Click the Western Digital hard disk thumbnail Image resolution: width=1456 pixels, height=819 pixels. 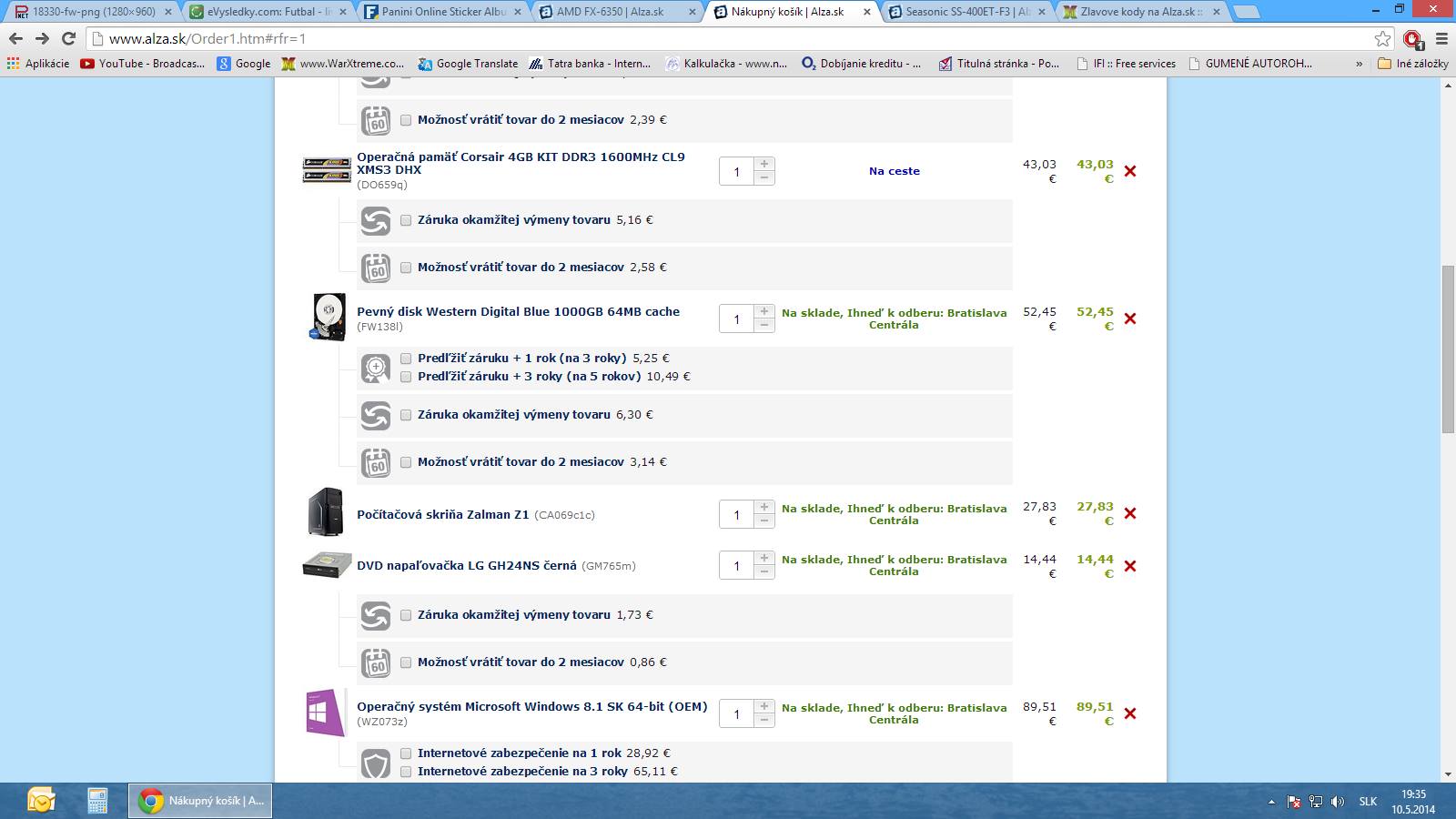pos(328,318)
